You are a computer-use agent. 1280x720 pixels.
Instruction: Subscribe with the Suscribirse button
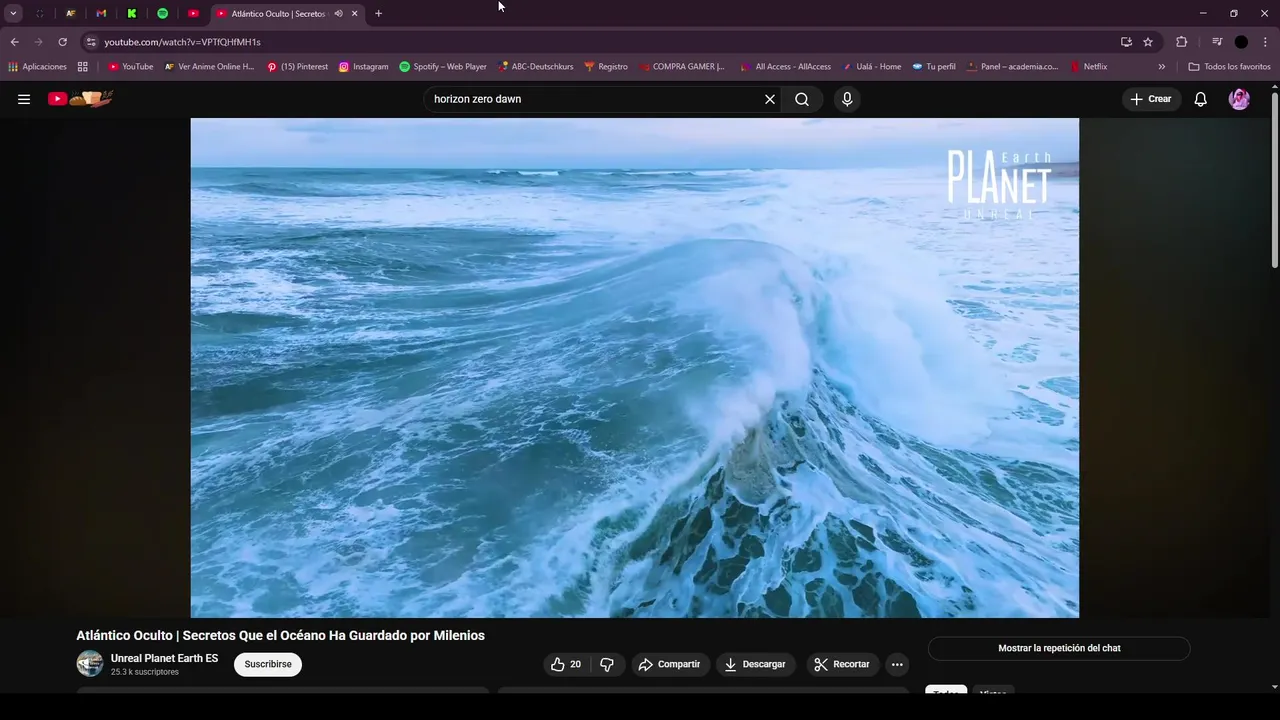point(268,664)
